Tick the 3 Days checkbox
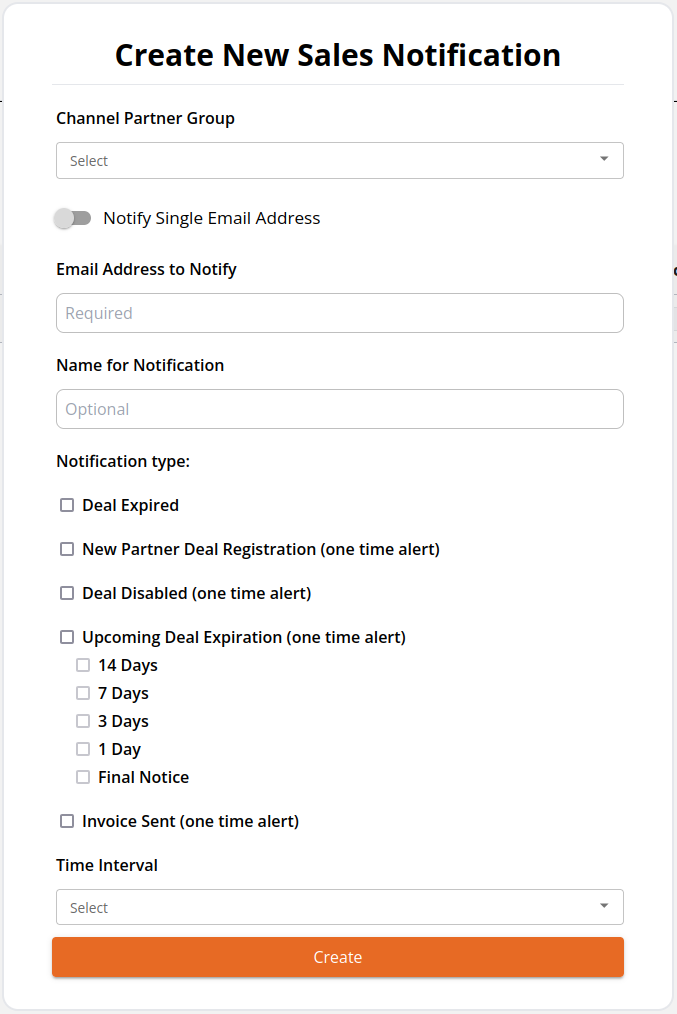677x1014 pixels. (x=83, y=721)
